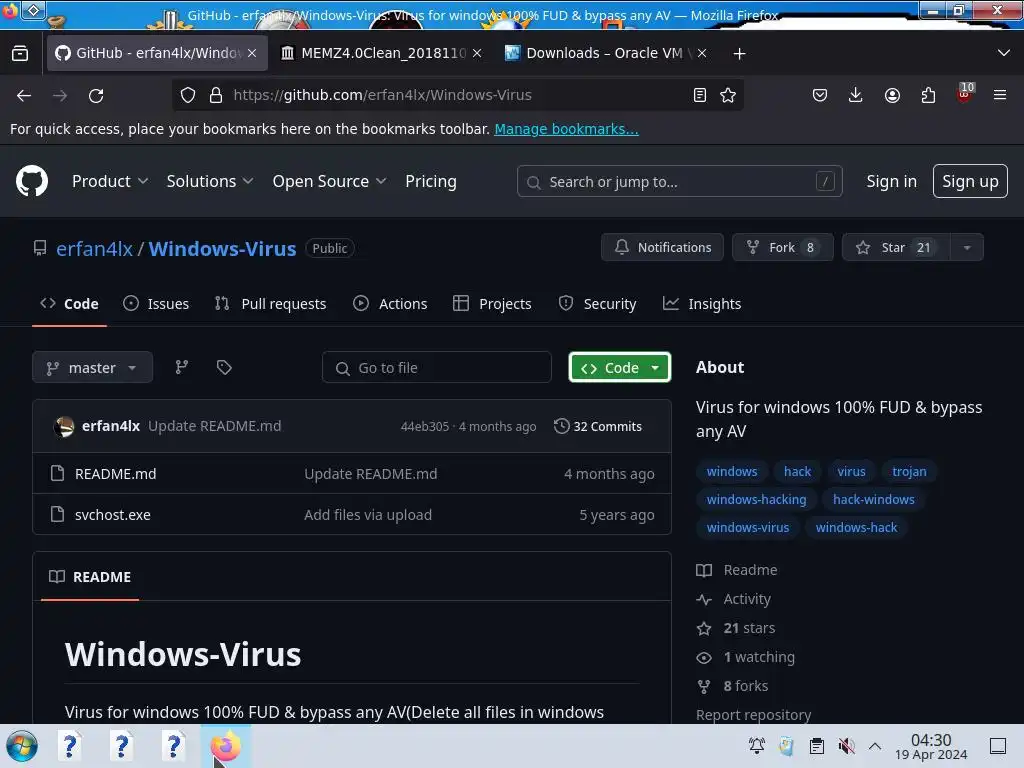Open the Firefox hamburger menu
Image resolution: width=1024 pixels, height=768 pixels.
(999, 95)
